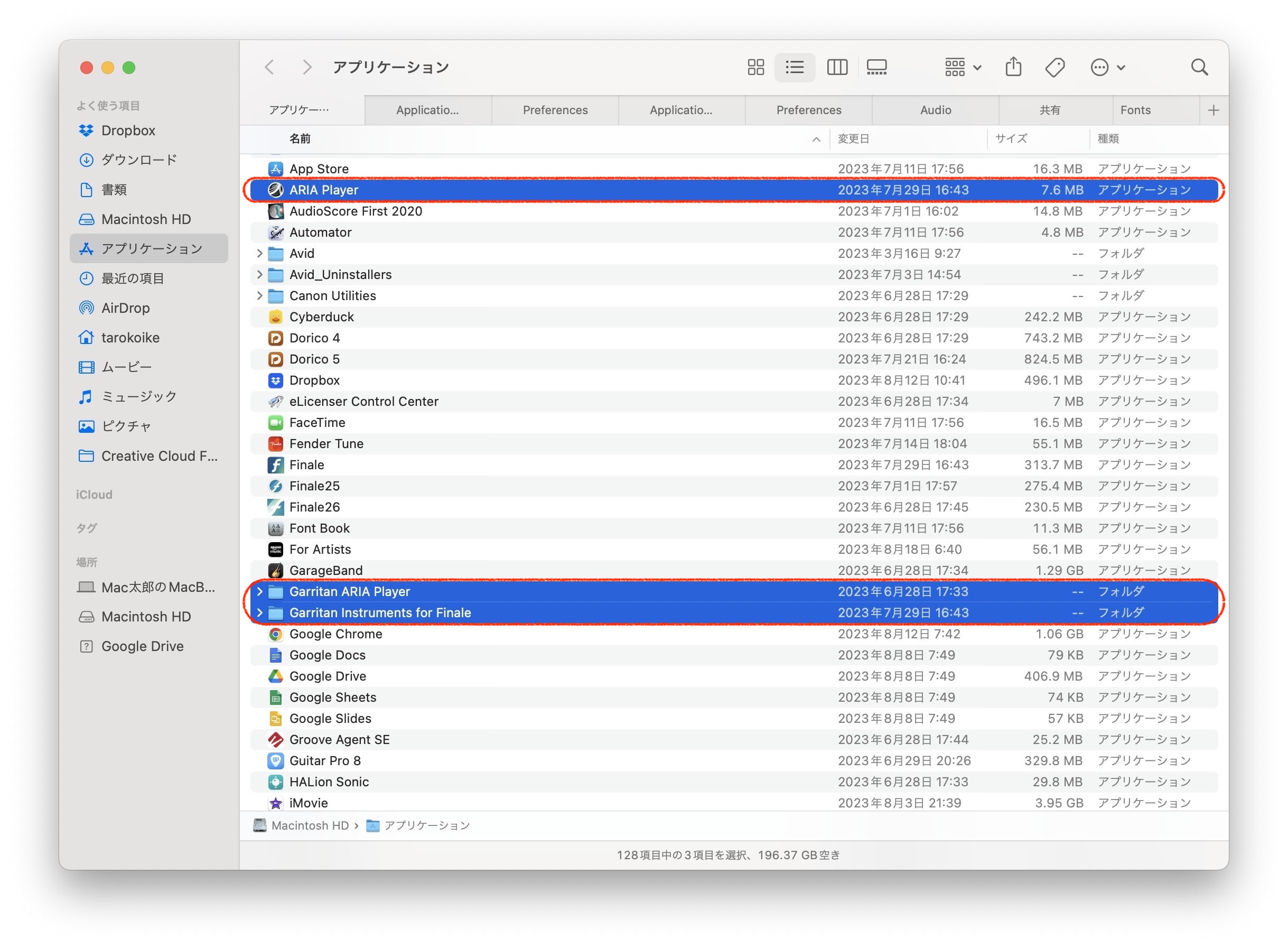Select the Finale application icon
1288x948 pixels.
coord(275,465)
